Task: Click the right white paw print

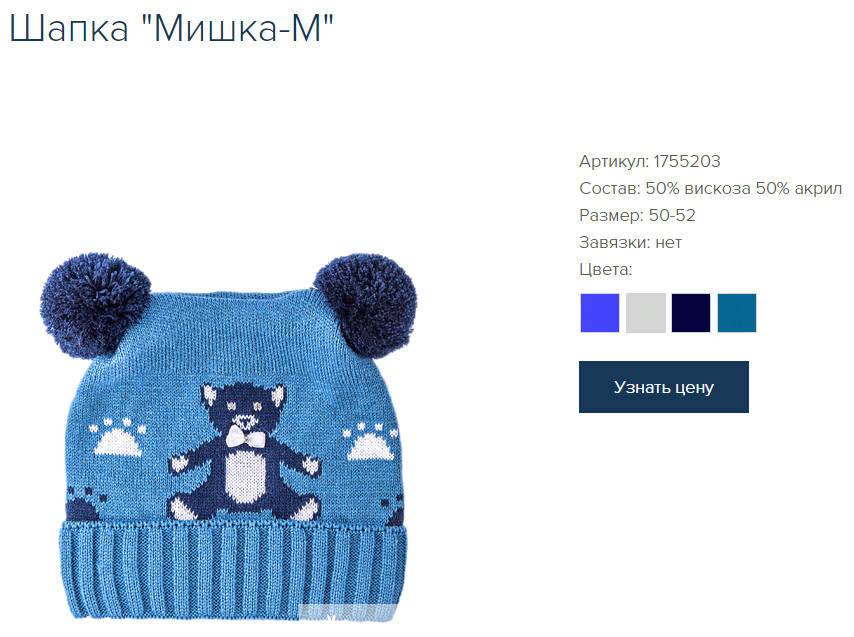Action: point(370,441)
